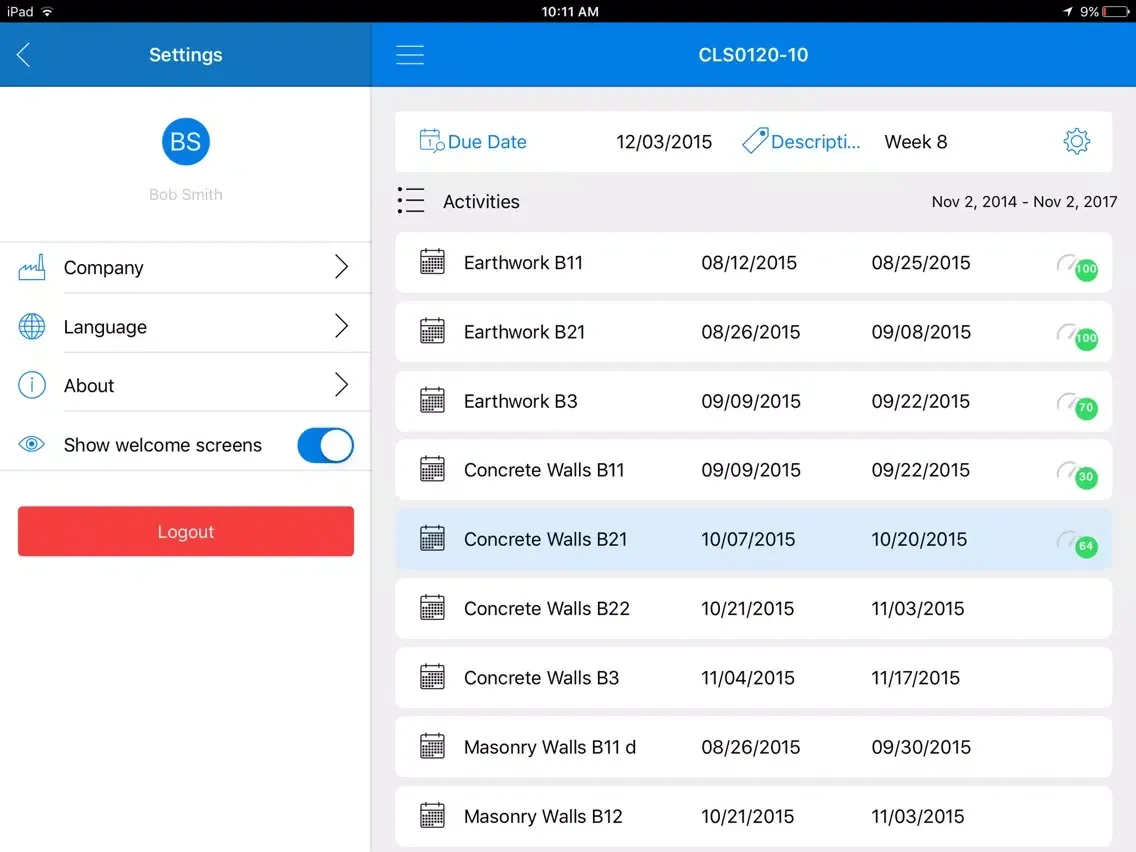Click end date 09/30/2015 of Masonry Walls B11 d
This screenshot has width=1136, height=852.
coord(920,747)
